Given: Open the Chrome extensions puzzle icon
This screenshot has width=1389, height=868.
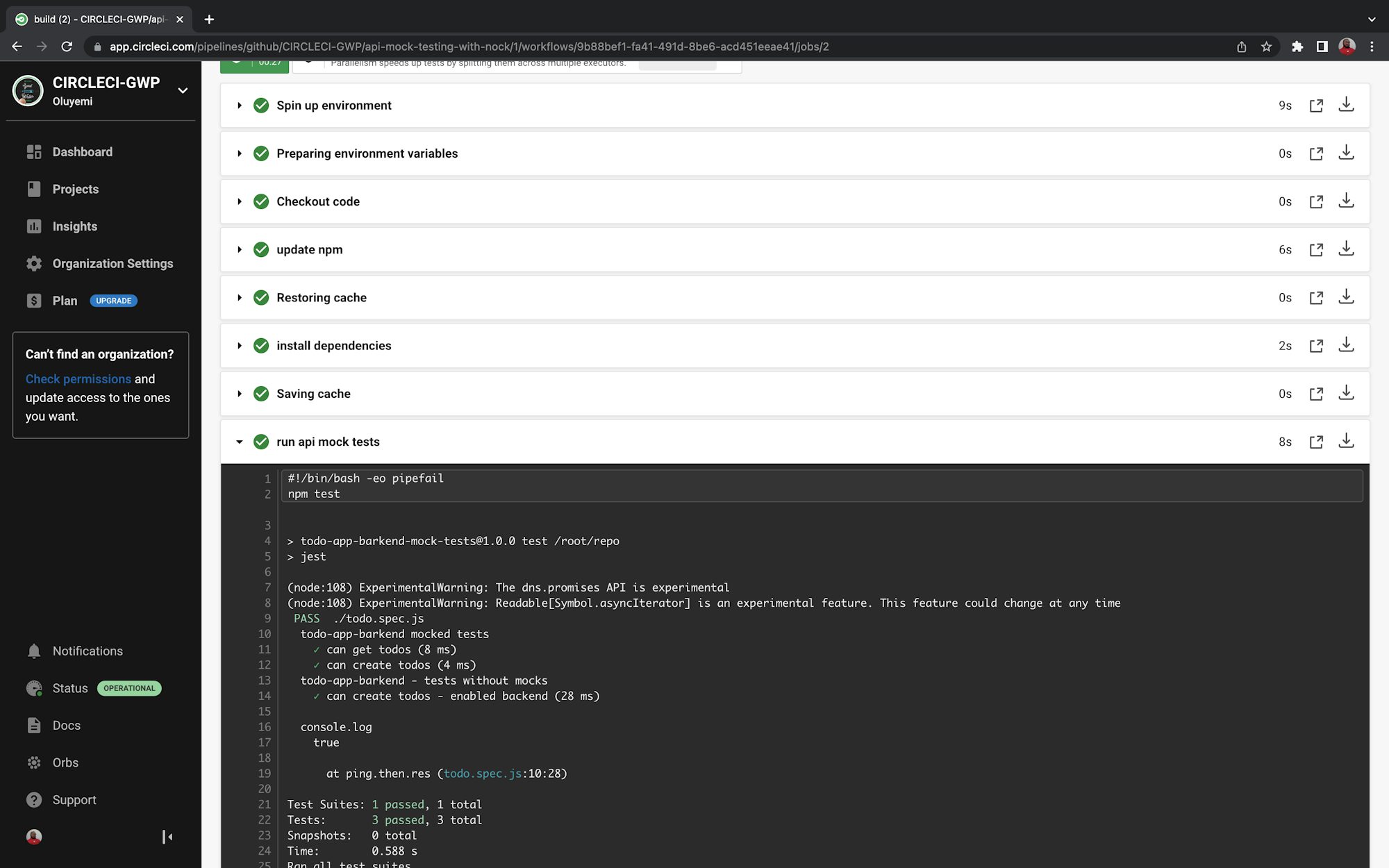Looking at the screenshot, I should (x=1297, y=47).
